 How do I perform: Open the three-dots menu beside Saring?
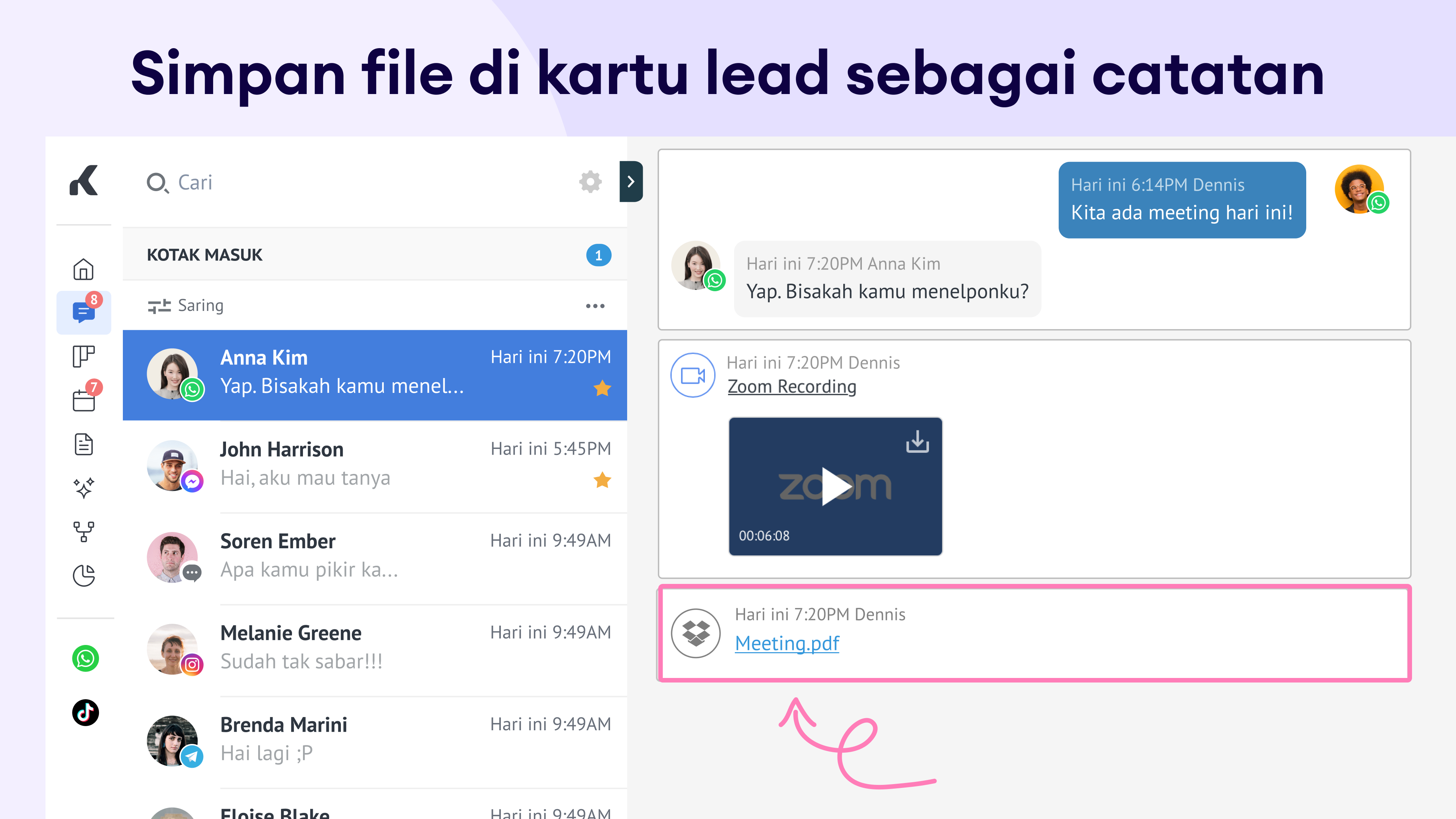click(x=595, y=306)
